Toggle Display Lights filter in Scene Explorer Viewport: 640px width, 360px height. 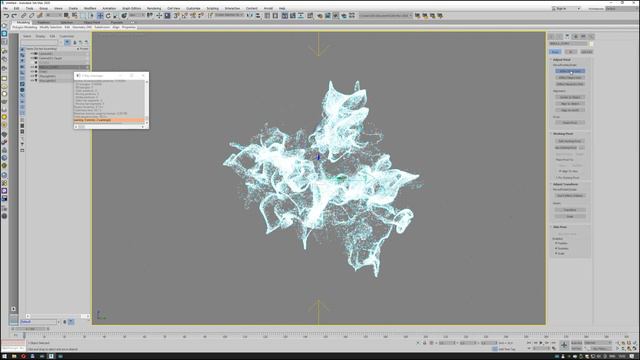click(22, 60)
